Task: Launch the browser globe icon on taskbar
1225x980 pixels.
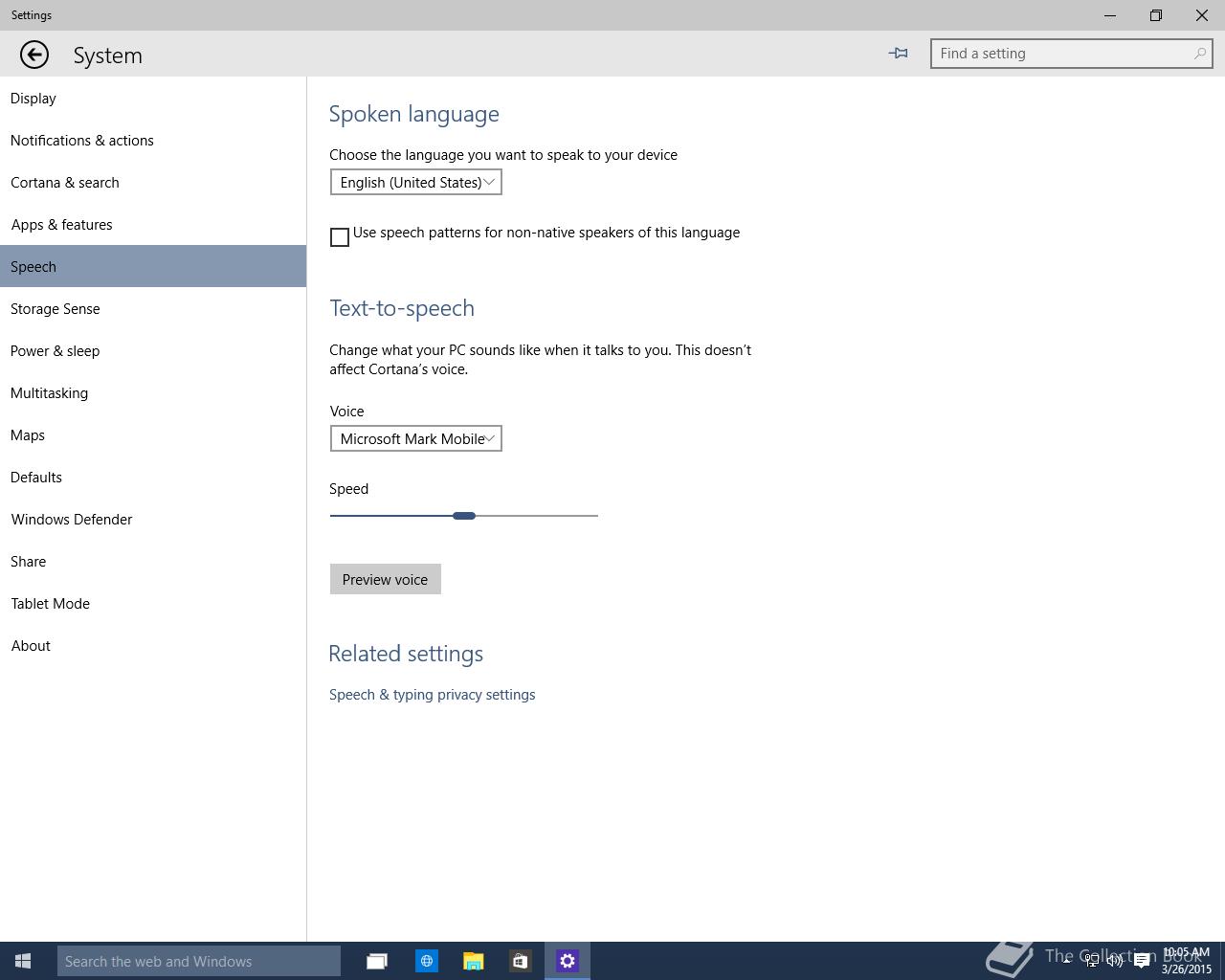Action: tap(427, 961)
